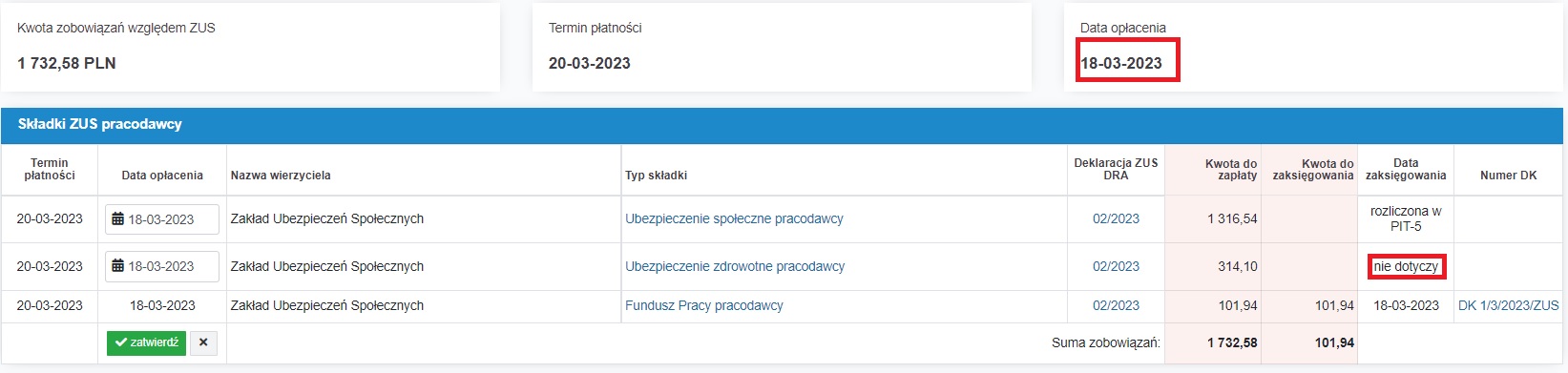
Task: Click the nie dotyczy cell in health row
Action: point(1406,267)
